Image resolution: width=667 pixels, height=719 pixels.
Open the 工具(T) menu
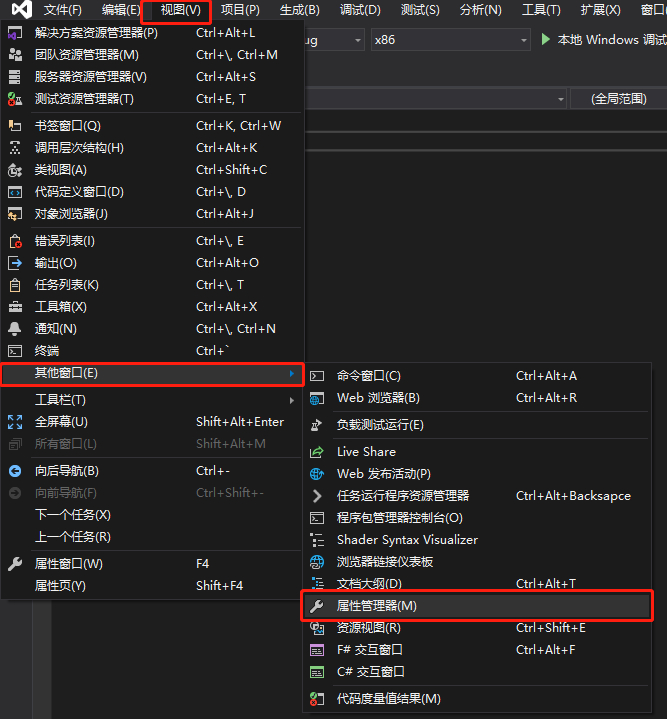[541, 10]
